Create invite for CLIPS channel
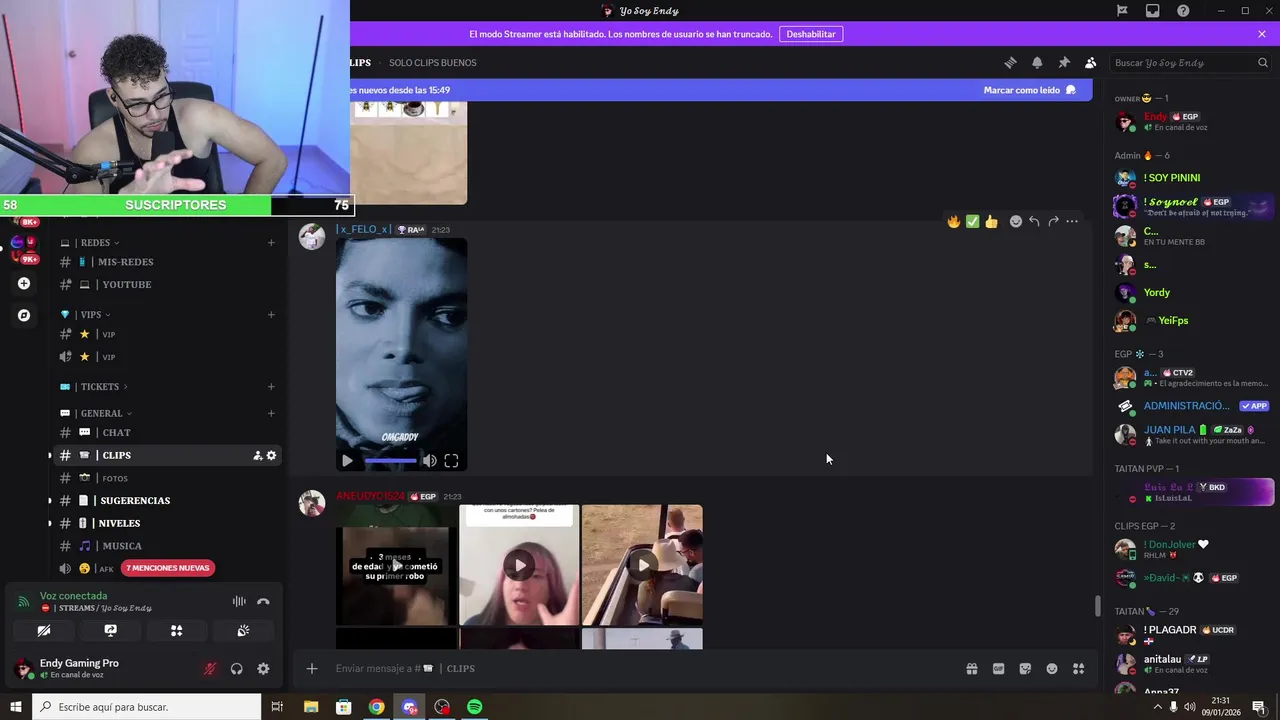 pos(257,455)
